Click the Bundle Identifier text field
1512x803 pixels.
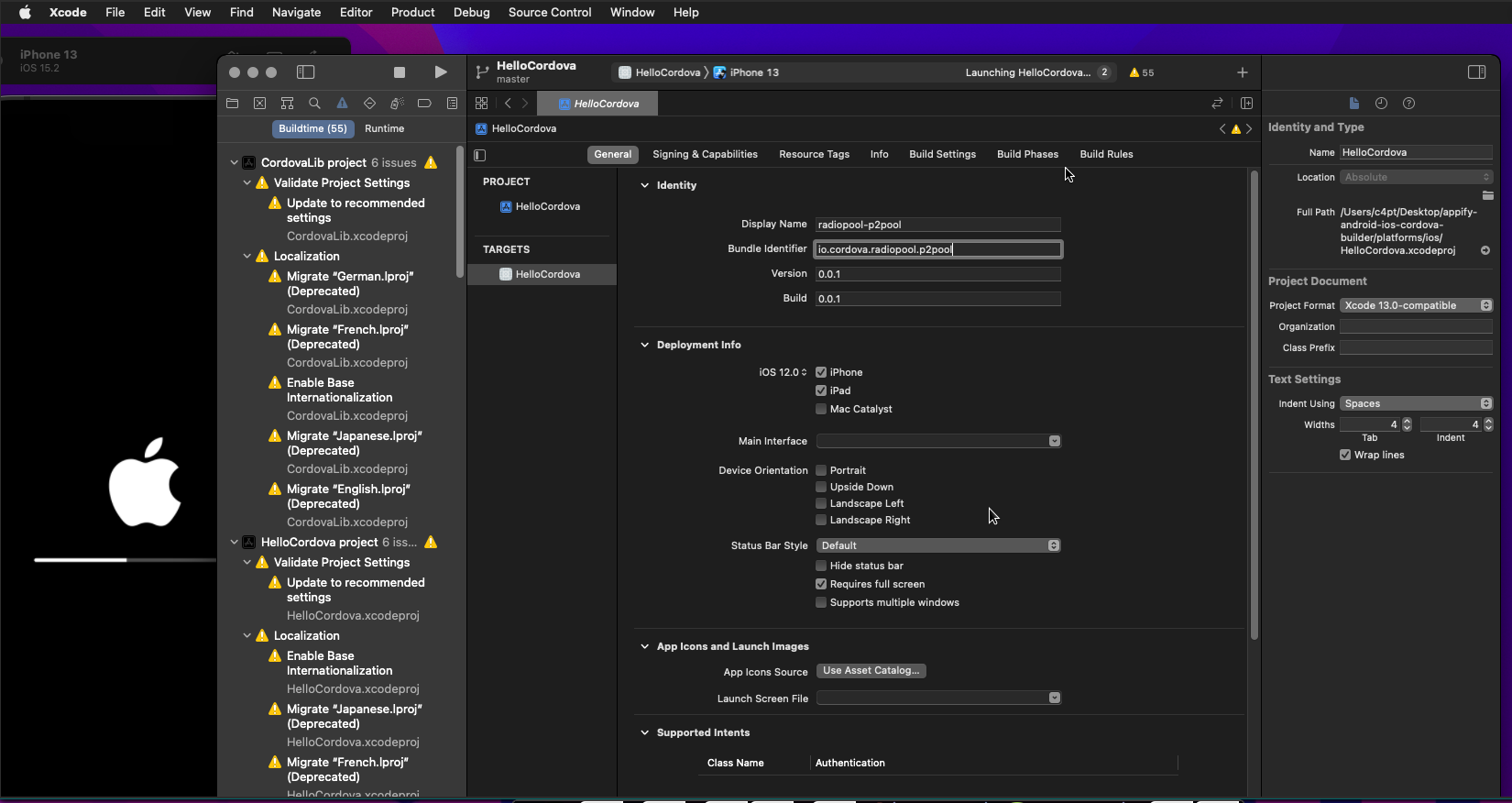click(x=938, y=249)
